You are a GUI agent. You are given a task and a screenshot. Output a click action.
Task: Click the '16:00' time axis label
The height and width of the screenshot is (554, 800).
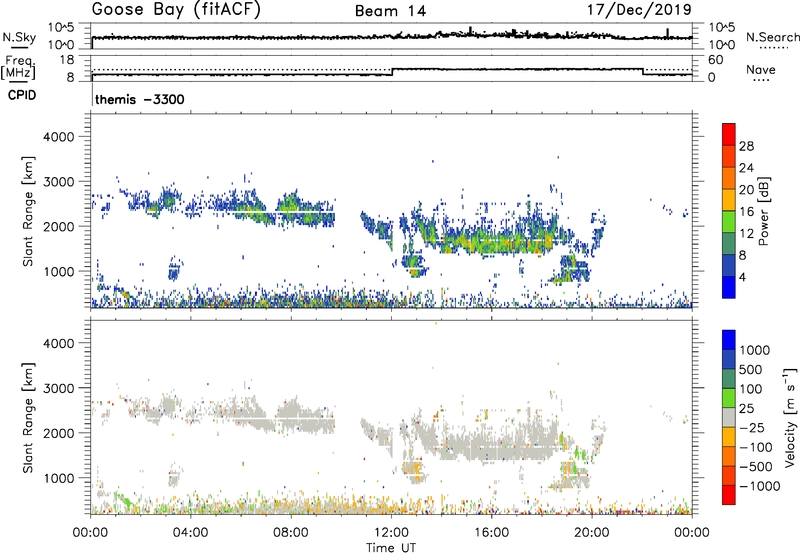tap(491, 533)
